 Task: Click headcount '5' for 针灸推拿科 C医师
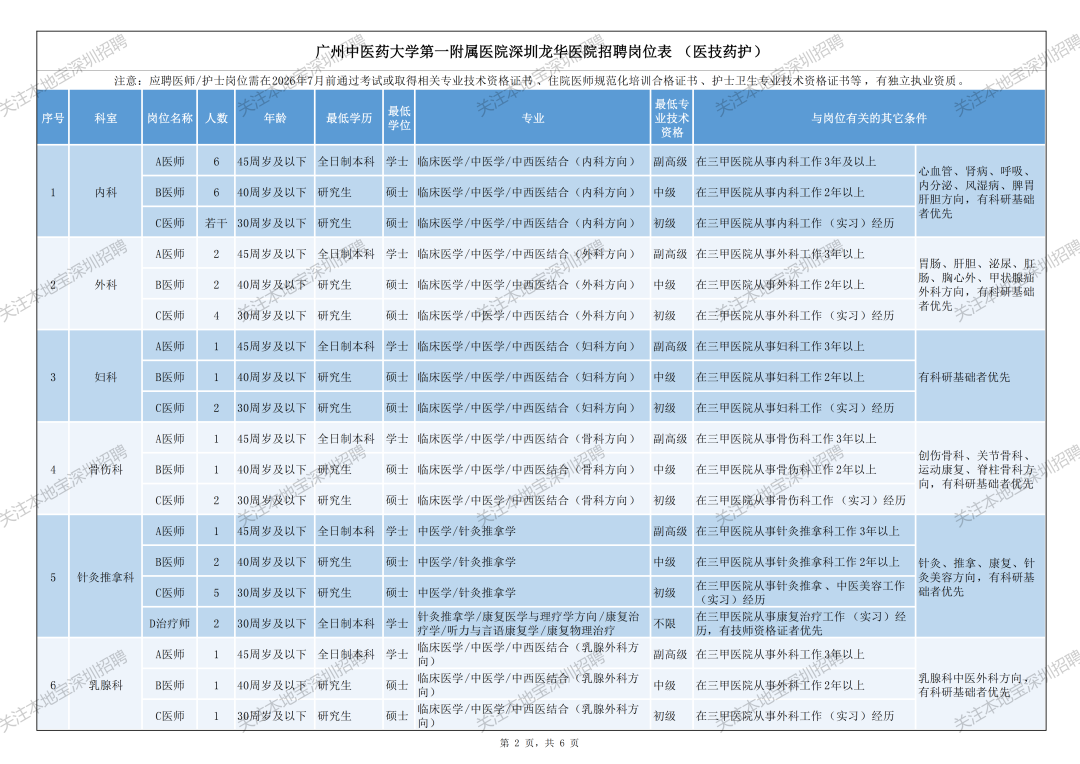click(x=216, y=592)
